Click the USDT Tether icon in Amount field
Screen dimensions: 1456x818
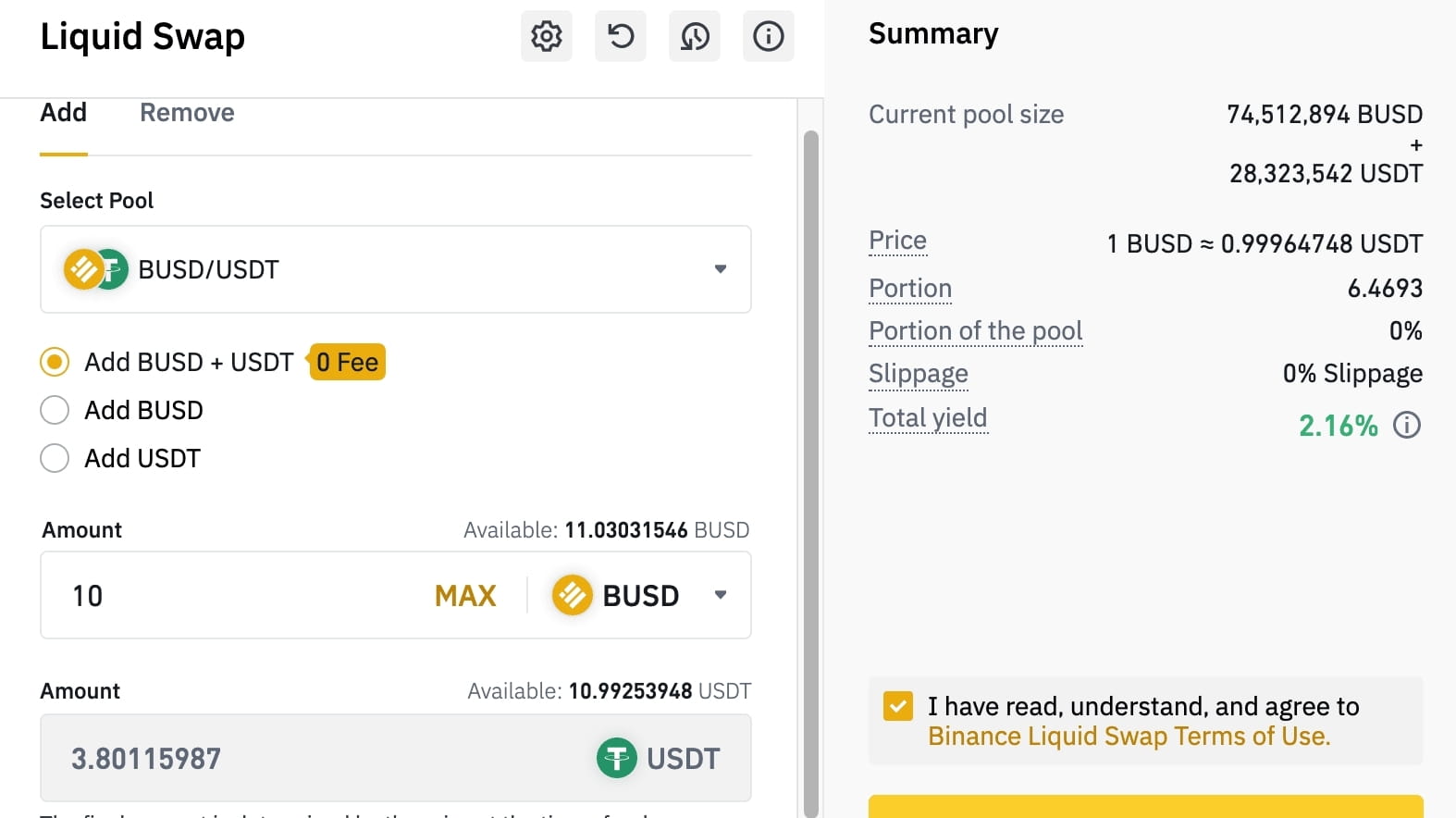tap(617, 759)
